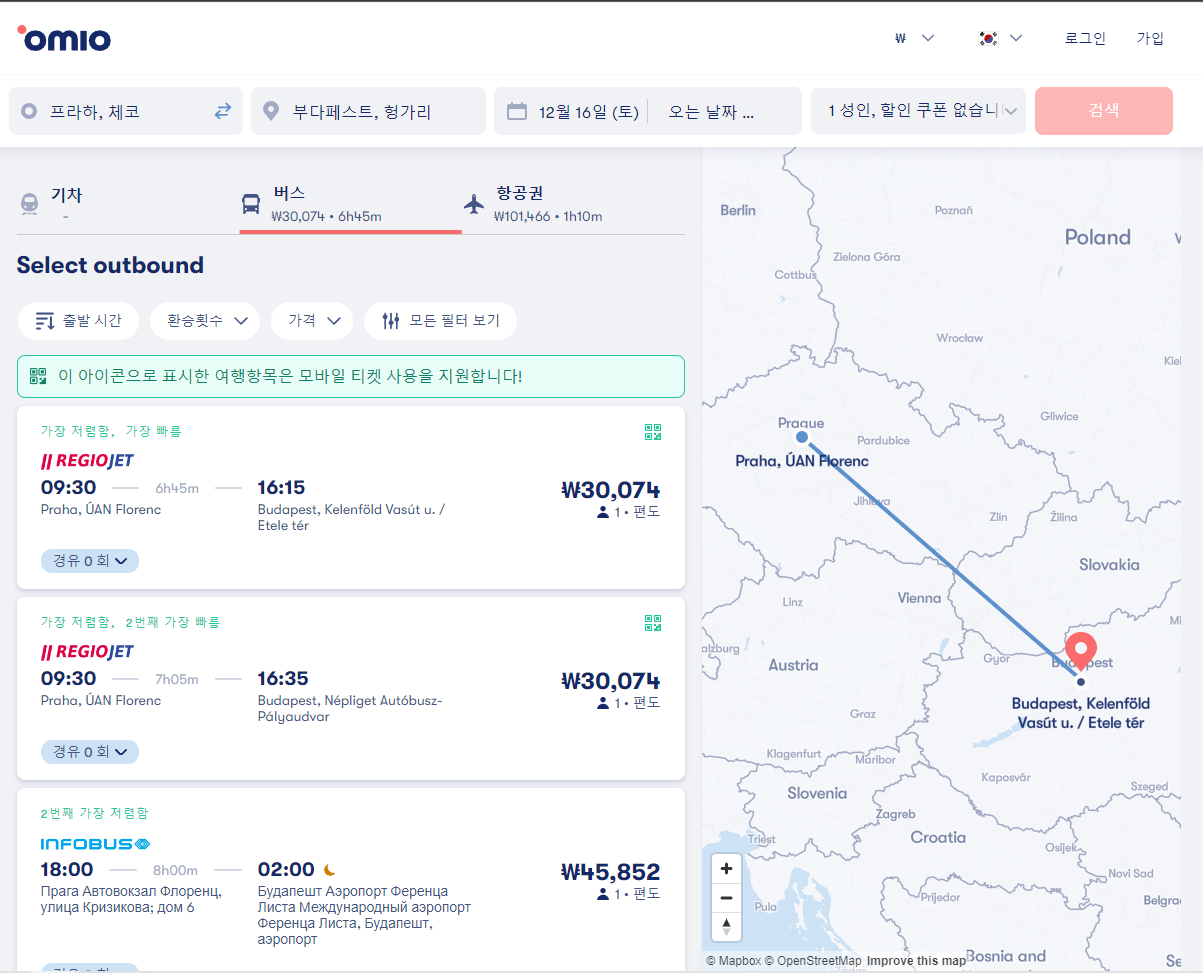This screenshot has width=1203, height=973.
Task: Open the language flag dropdown chevron
Action: point(1016,38)
